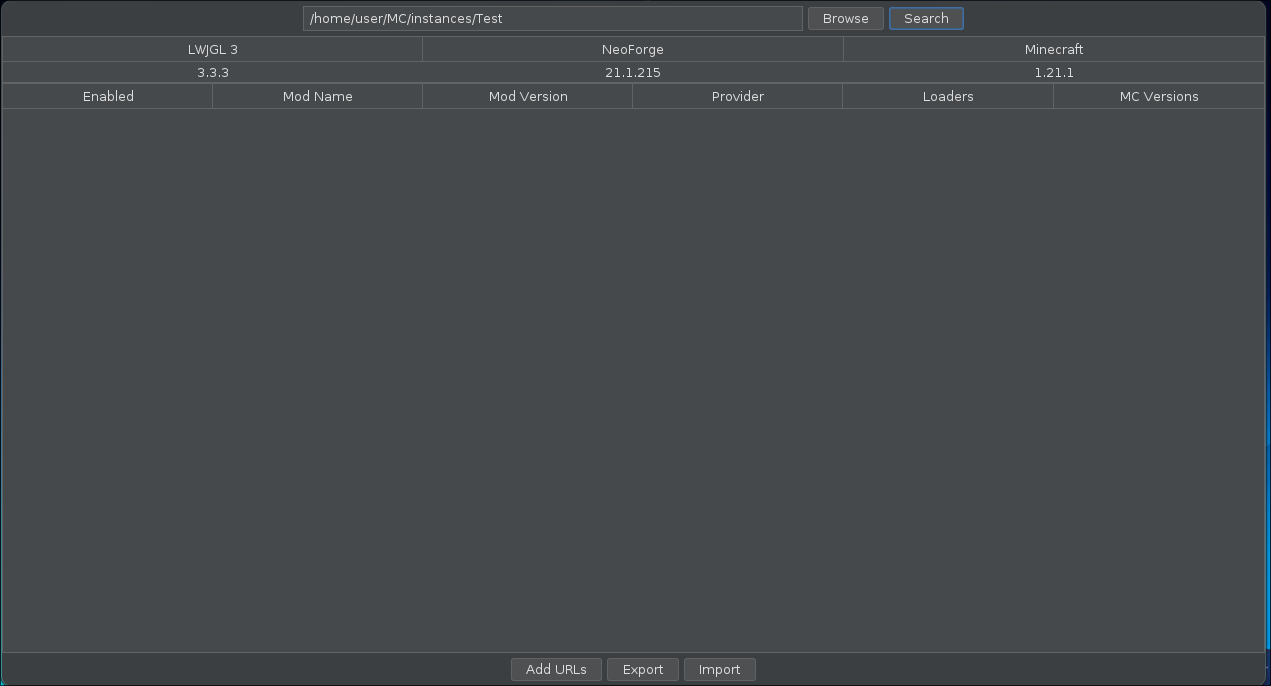Click the empty mod list table area
This screenshot has height=686, width=1271.
[x=632, y=380]
